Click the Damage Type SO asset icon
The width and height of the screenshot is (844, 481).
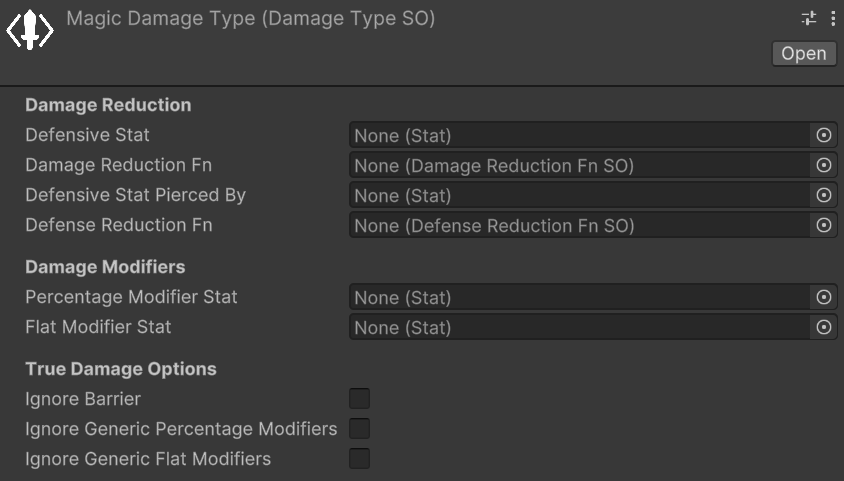(x=30, y=30)
